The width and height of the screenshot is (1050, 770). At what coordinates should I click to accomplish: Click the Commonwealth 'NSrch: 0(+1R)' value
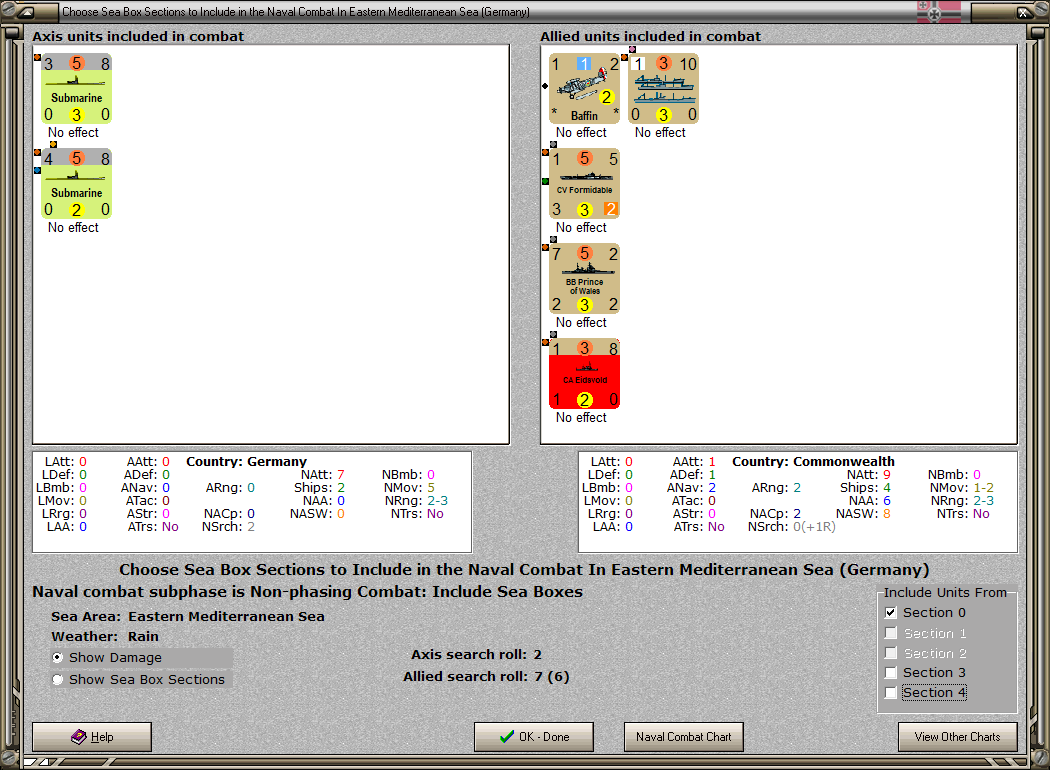pyautogui.click(x=792, y=527)
